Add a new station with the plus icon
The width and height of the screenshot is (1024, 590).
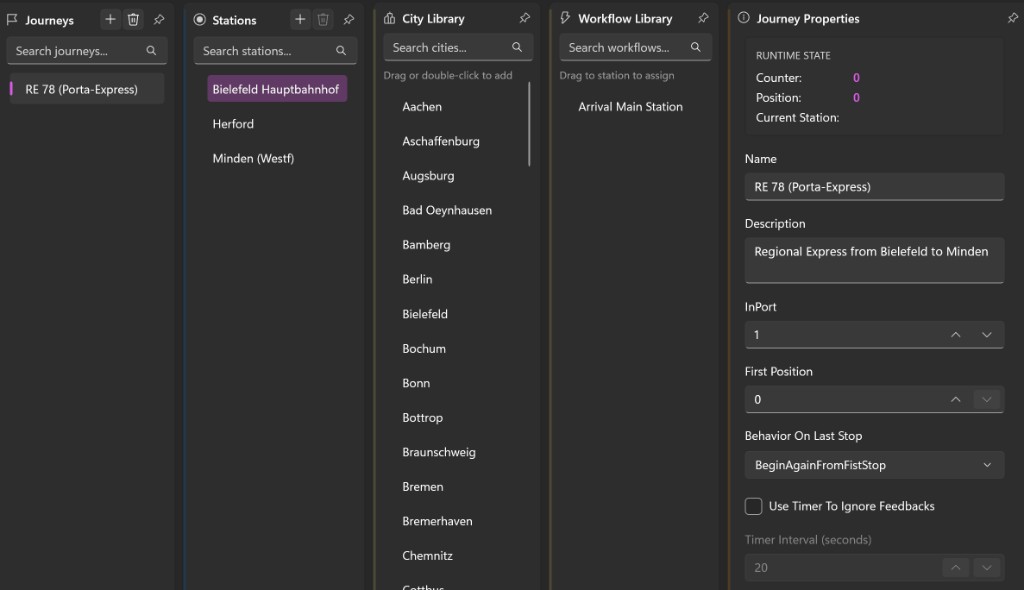coord(300,20)
